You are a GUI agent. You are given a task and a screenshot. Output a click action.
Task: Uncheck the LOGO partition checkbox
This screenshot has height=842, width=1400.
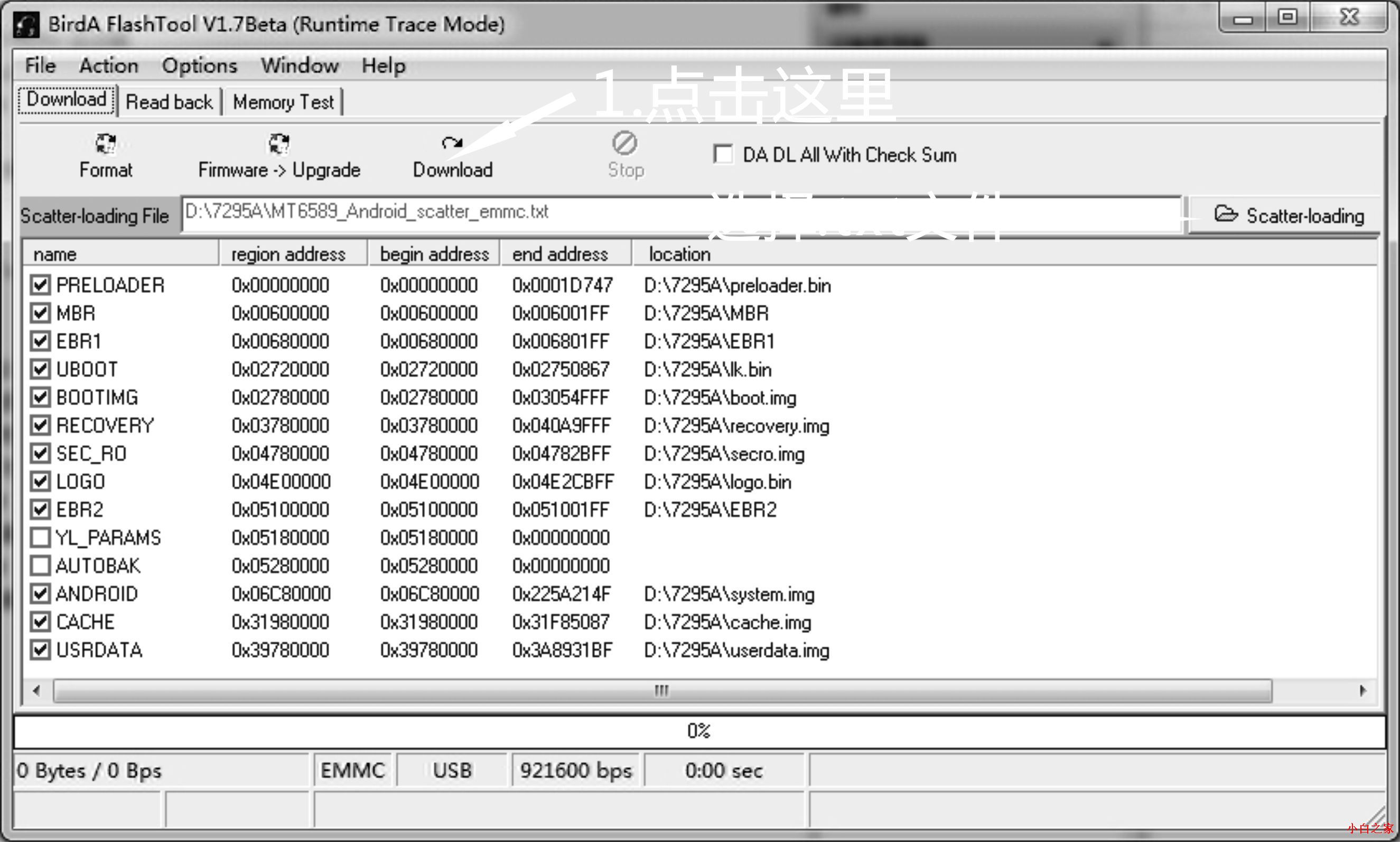tap(40, 481)
